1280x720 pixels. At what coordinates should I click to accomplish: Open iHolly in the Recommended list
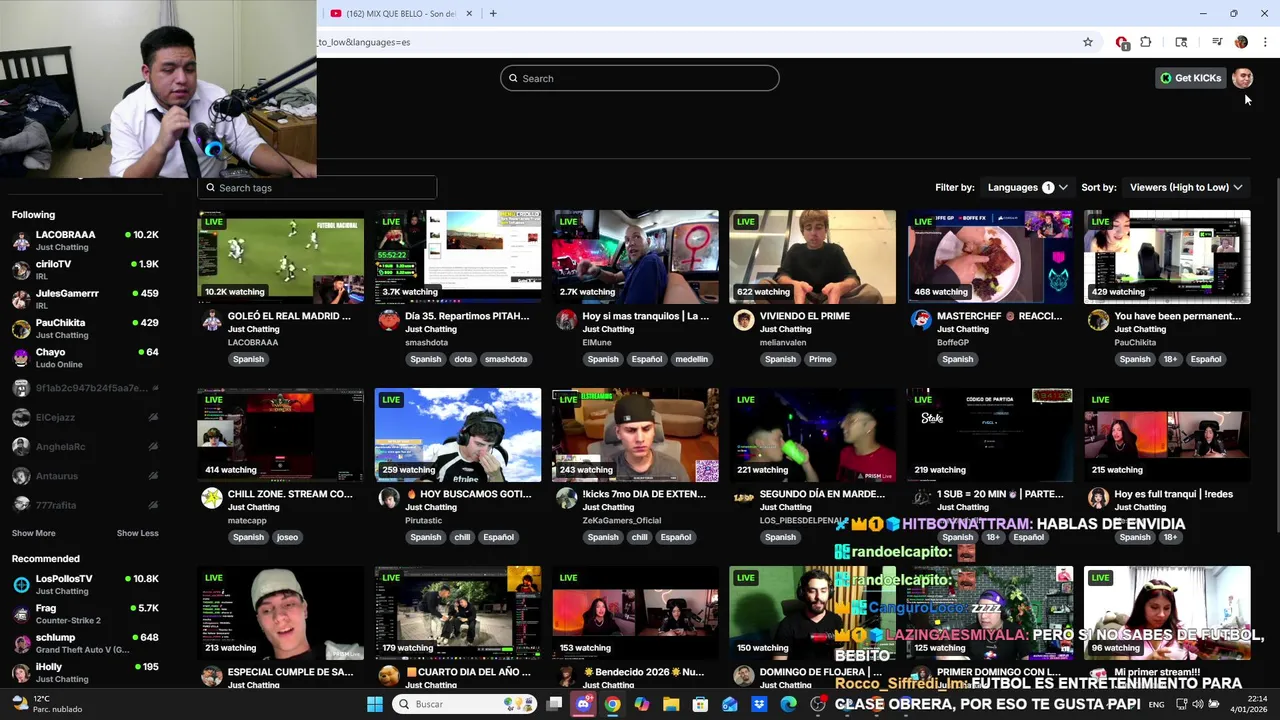pos(85,672)
